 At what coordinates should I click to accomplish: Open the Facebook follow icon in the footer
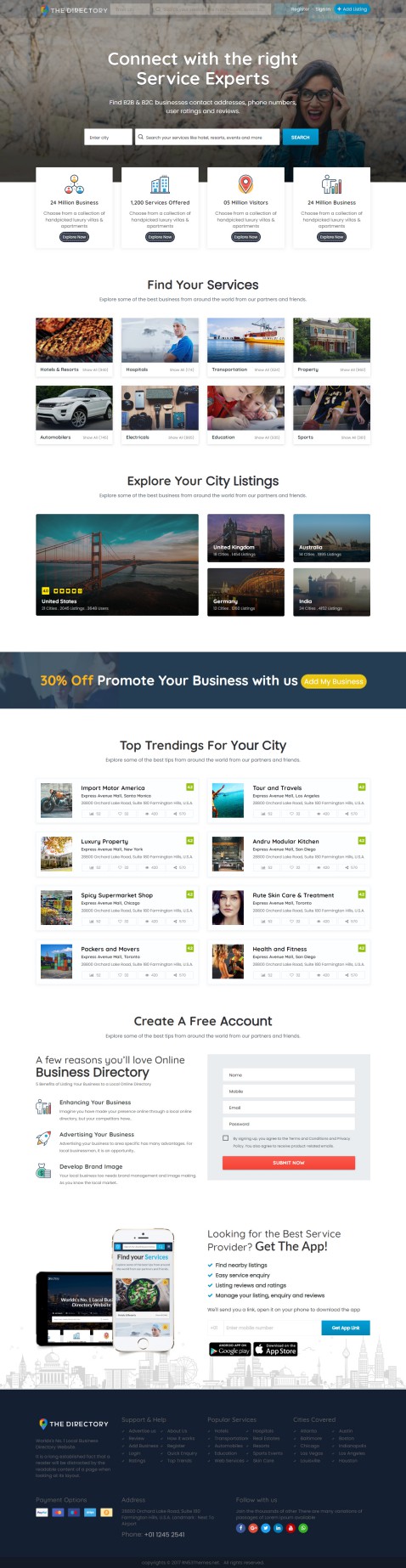(240, 1527)
